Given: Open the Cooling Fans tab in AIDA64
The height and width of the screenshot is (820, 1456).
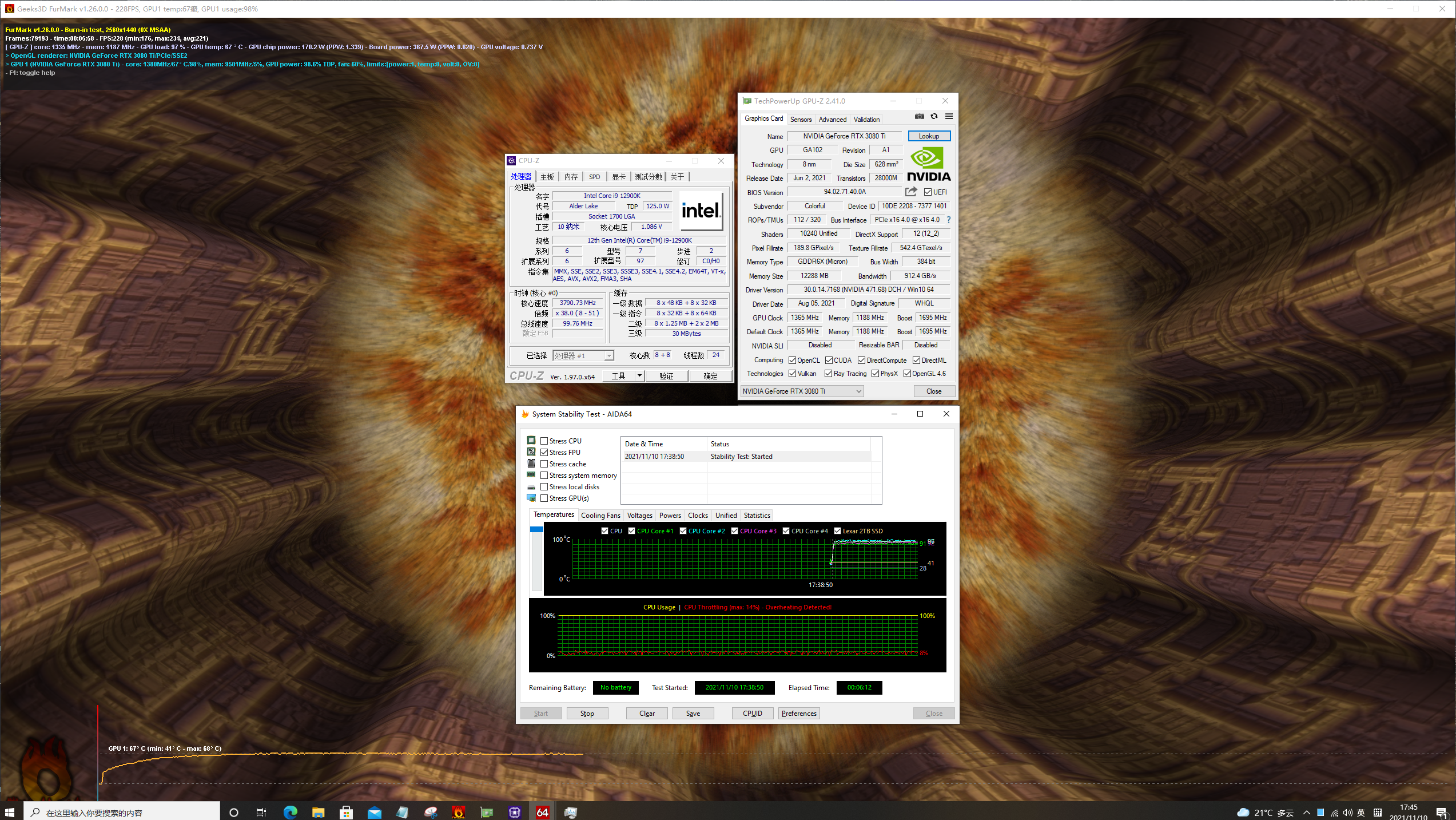Looking at the screenshot, I should click(600, 516).
